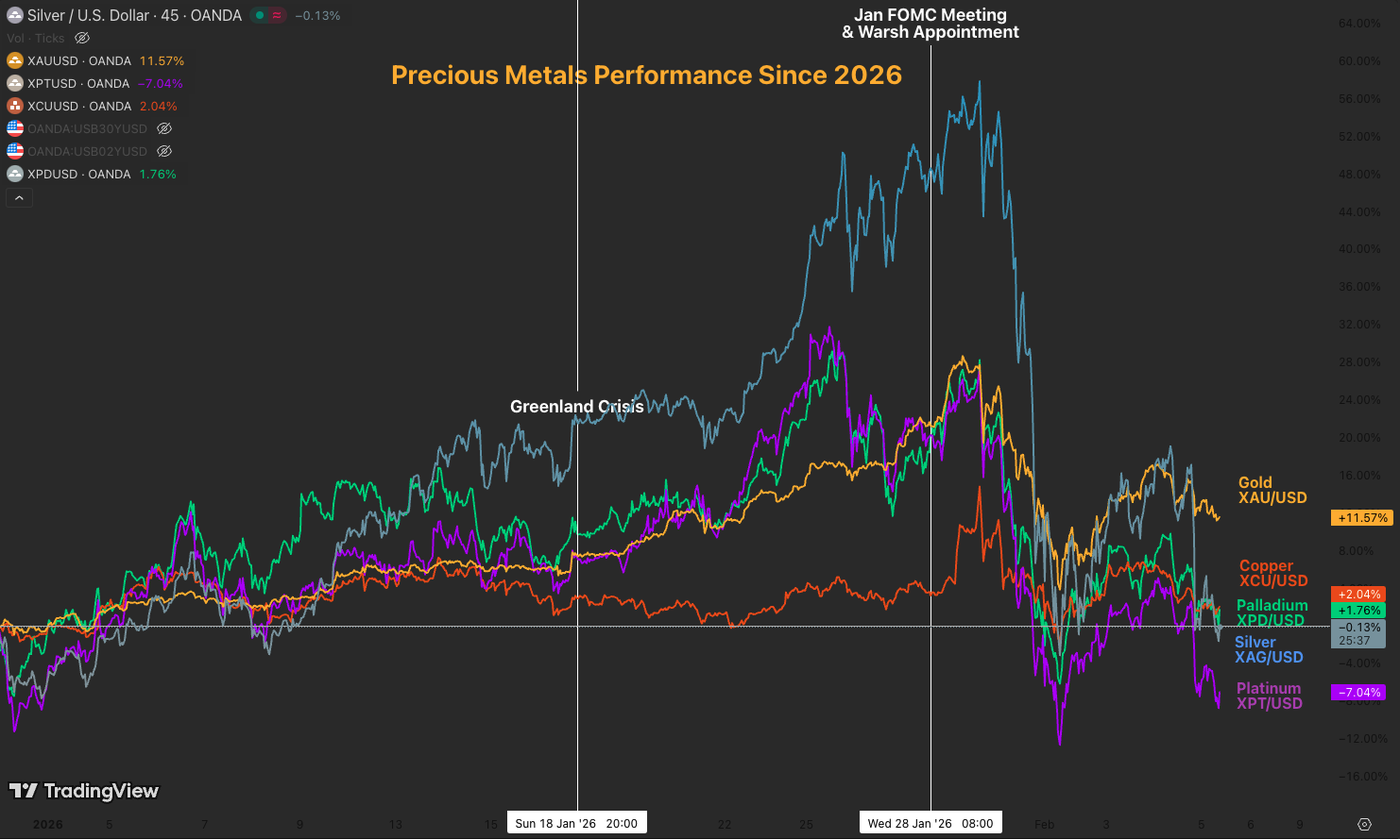1400x839 pixels.
Task: Select the XPDUSD palladium symbol icon
Action: point(13,173)
